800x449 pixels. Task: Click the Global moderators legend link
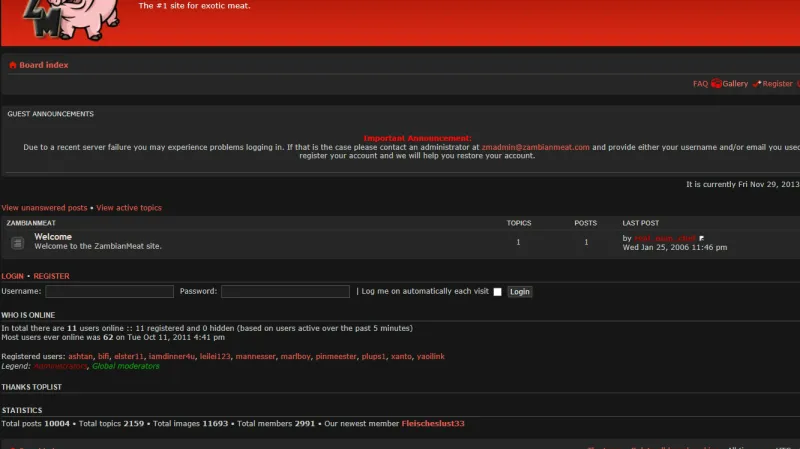point(125,366)
